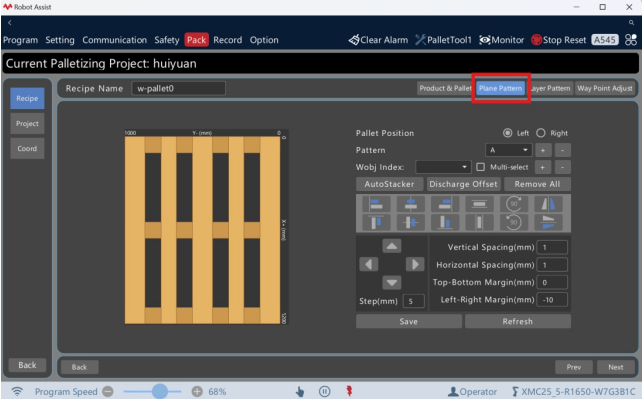Click the hand pointer icon in status bar

click(300, 392)
